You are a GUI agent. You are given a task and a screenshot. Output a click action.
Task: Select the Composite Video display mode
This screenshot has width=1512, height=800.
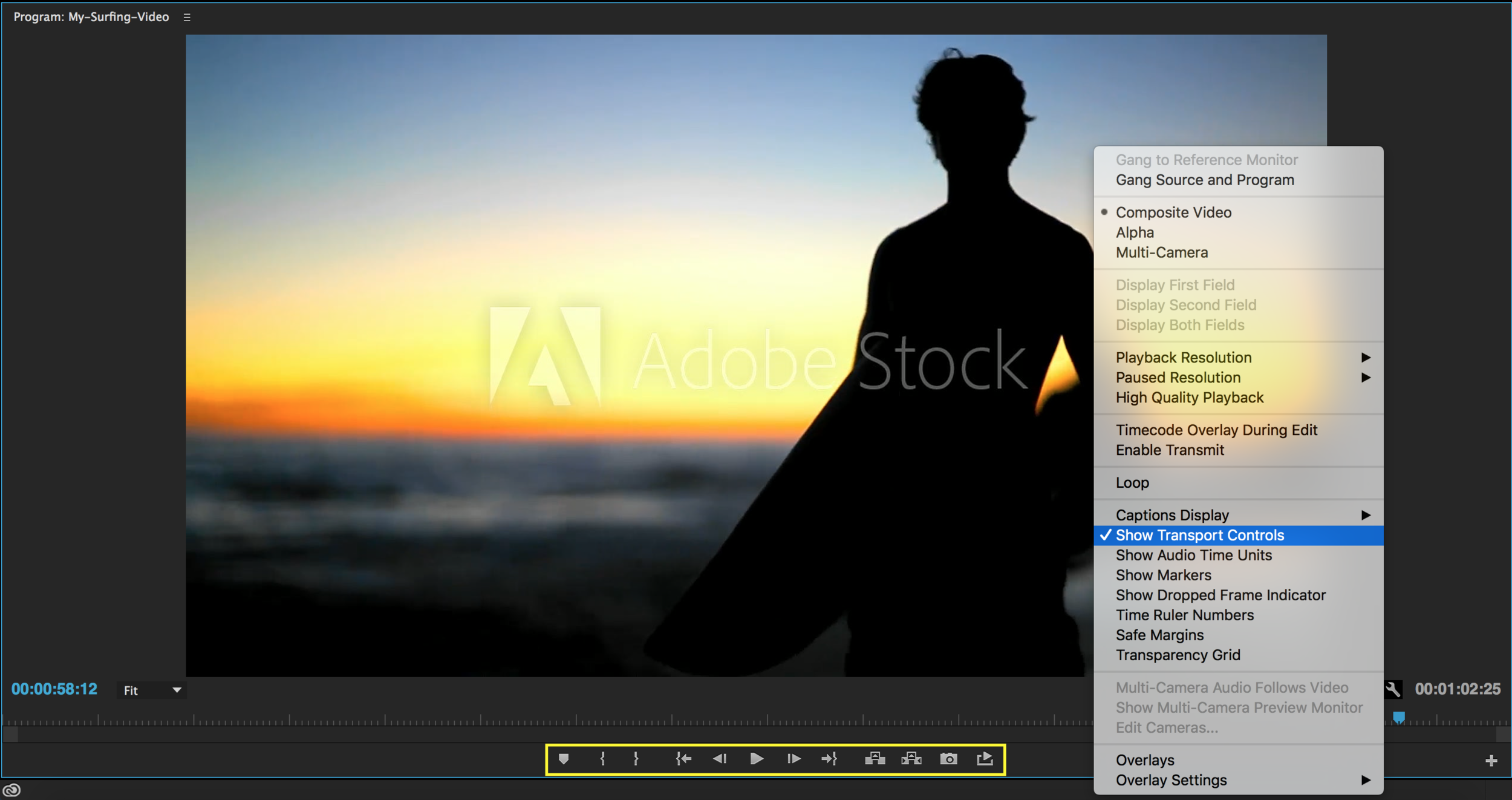(1239, 212)
